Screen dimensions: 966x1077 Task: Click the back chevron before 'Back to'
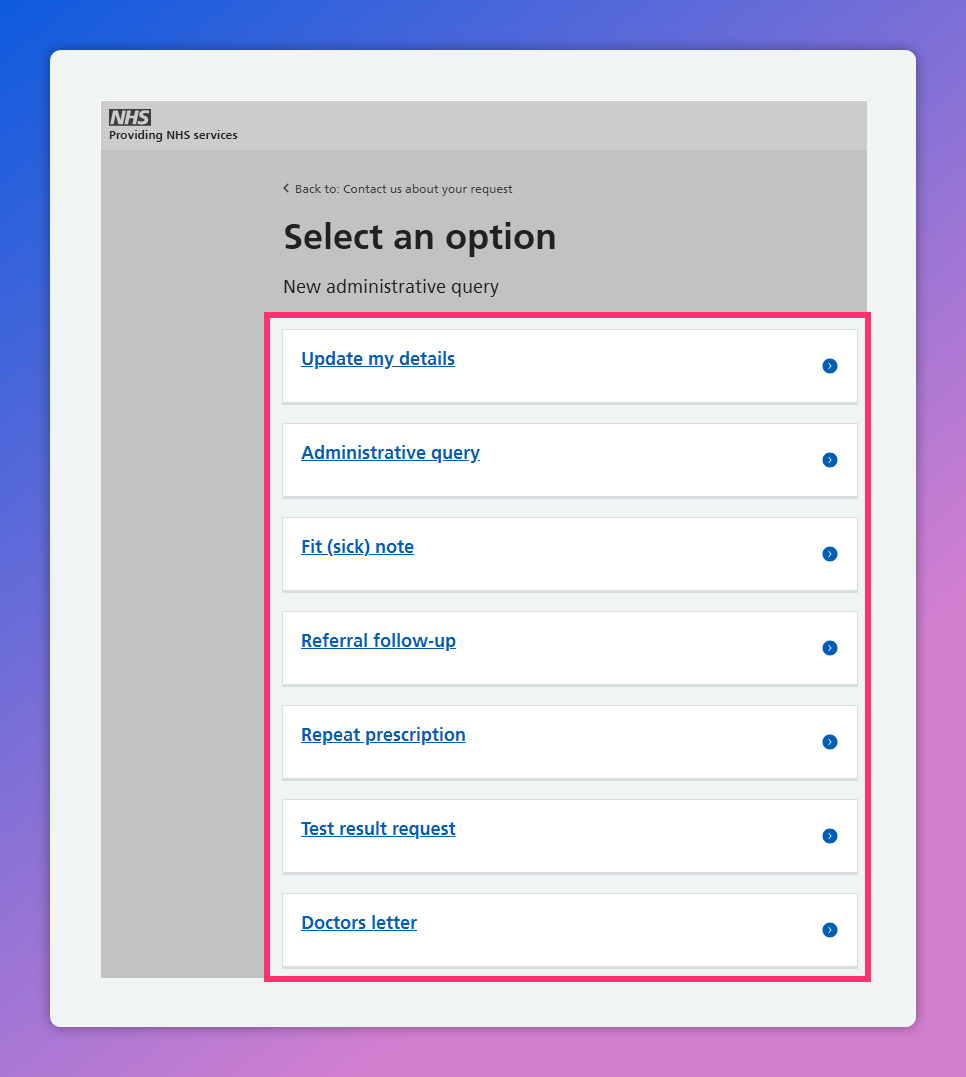(x=286, y=188)
